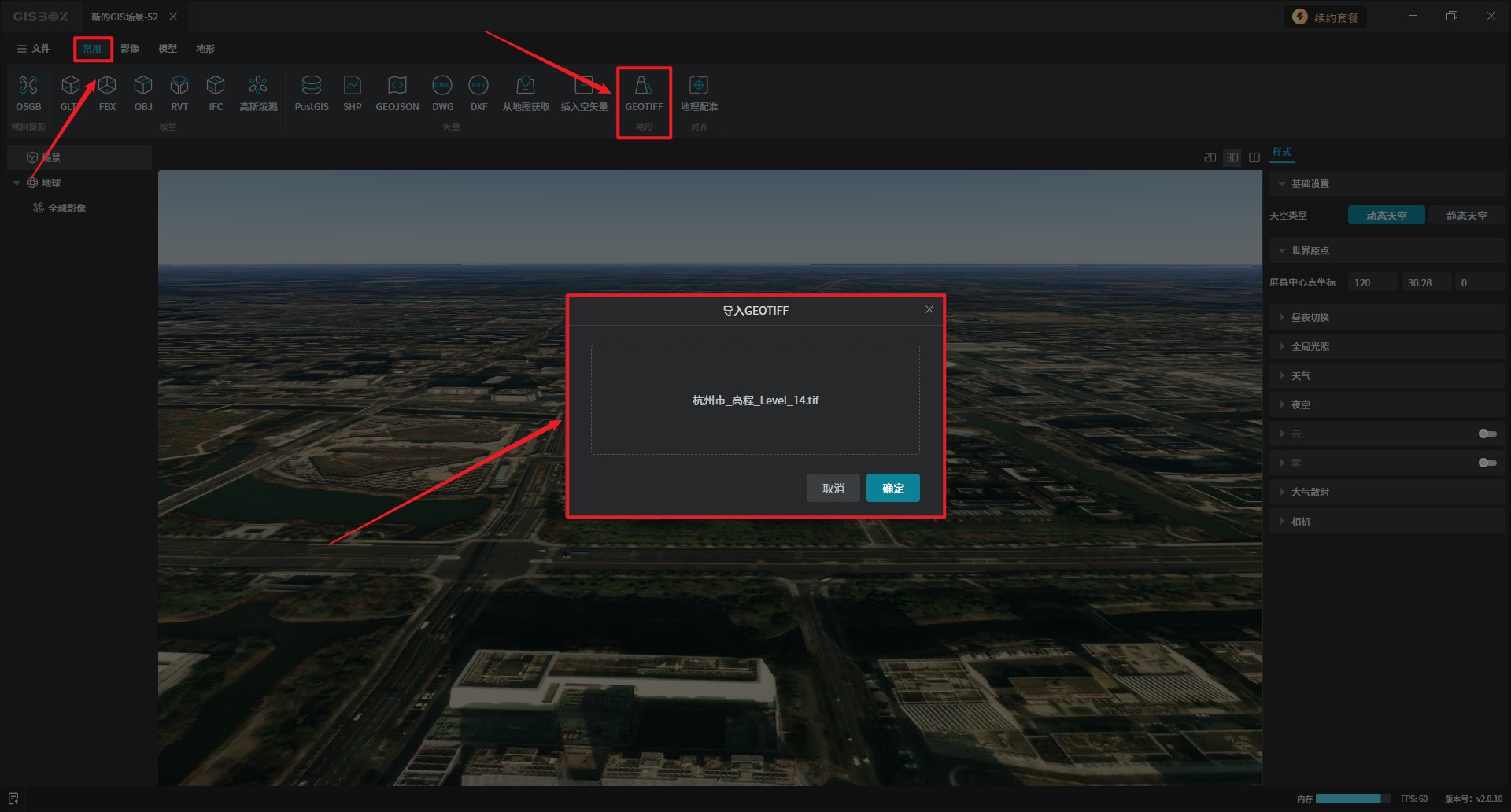Toggle the 云 cloud switch
The image size is (1511, 812).
pos(1487,434)
